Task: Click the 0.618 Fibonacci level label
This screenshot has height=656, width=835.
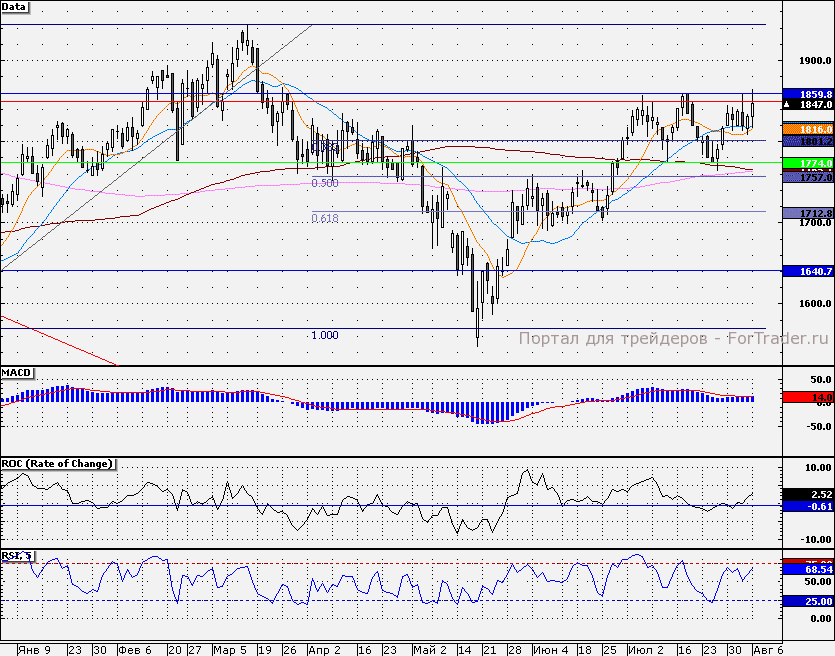Action: [x=324, y=218]
